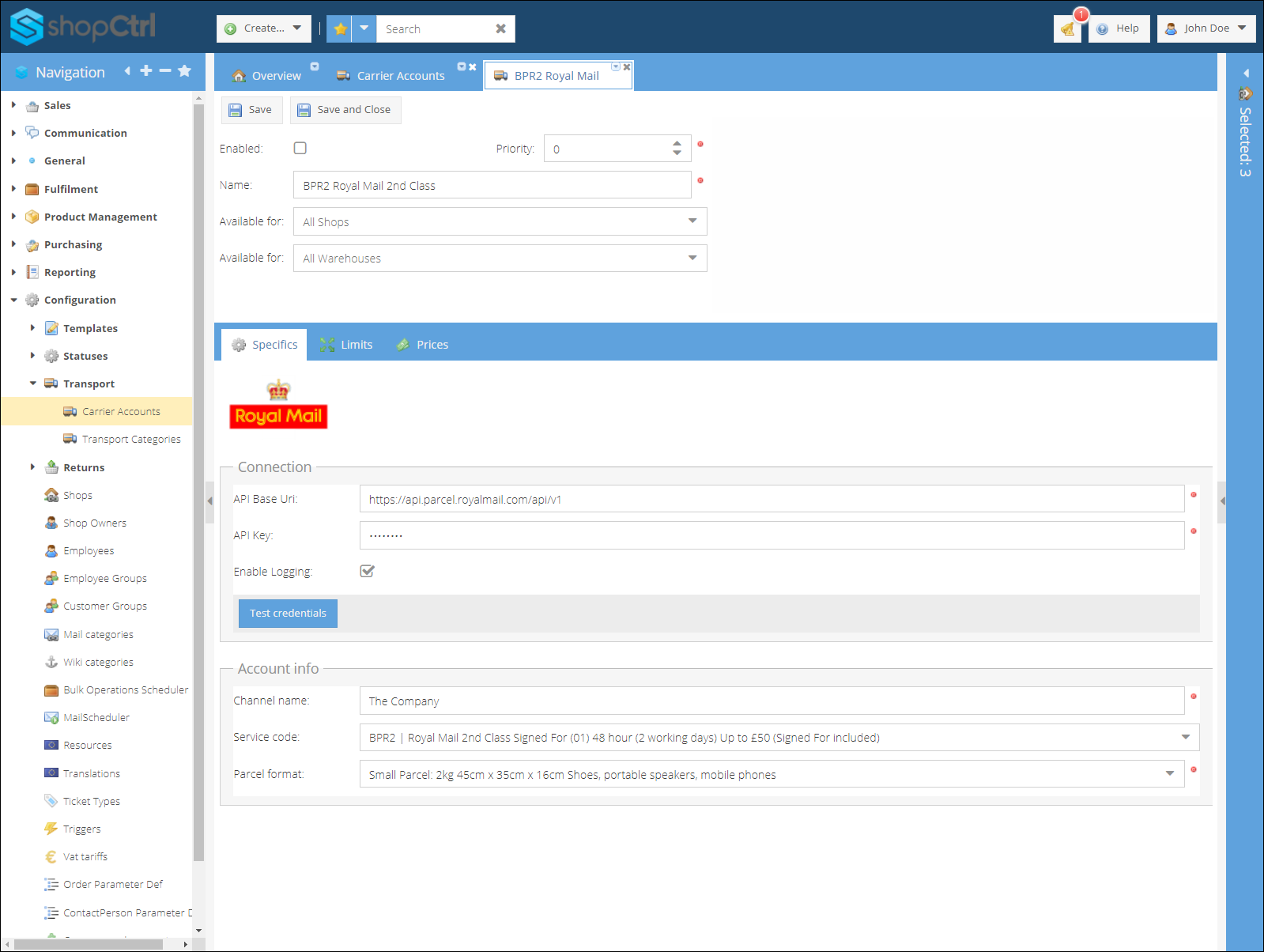Open the All Shops dropdown

pos(692,221)
